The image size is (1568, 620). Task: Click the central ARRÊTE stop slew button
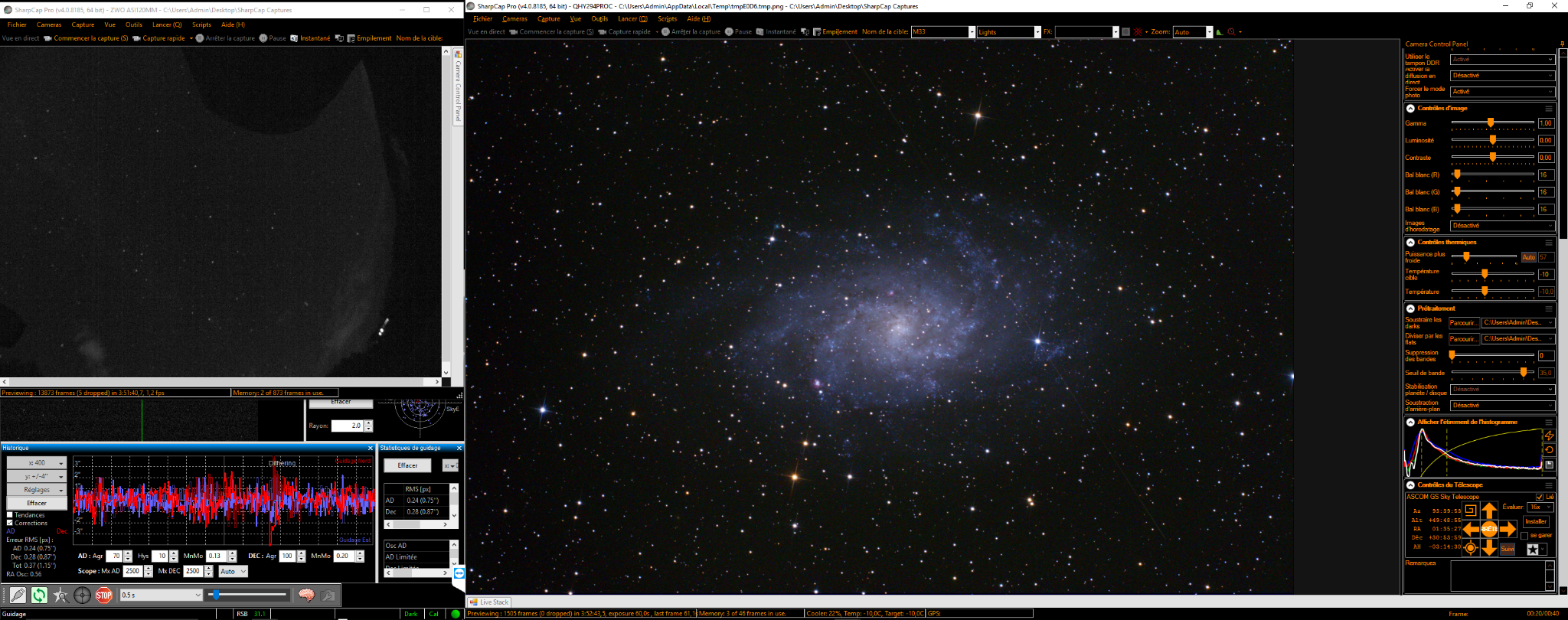coord(1489,529)
